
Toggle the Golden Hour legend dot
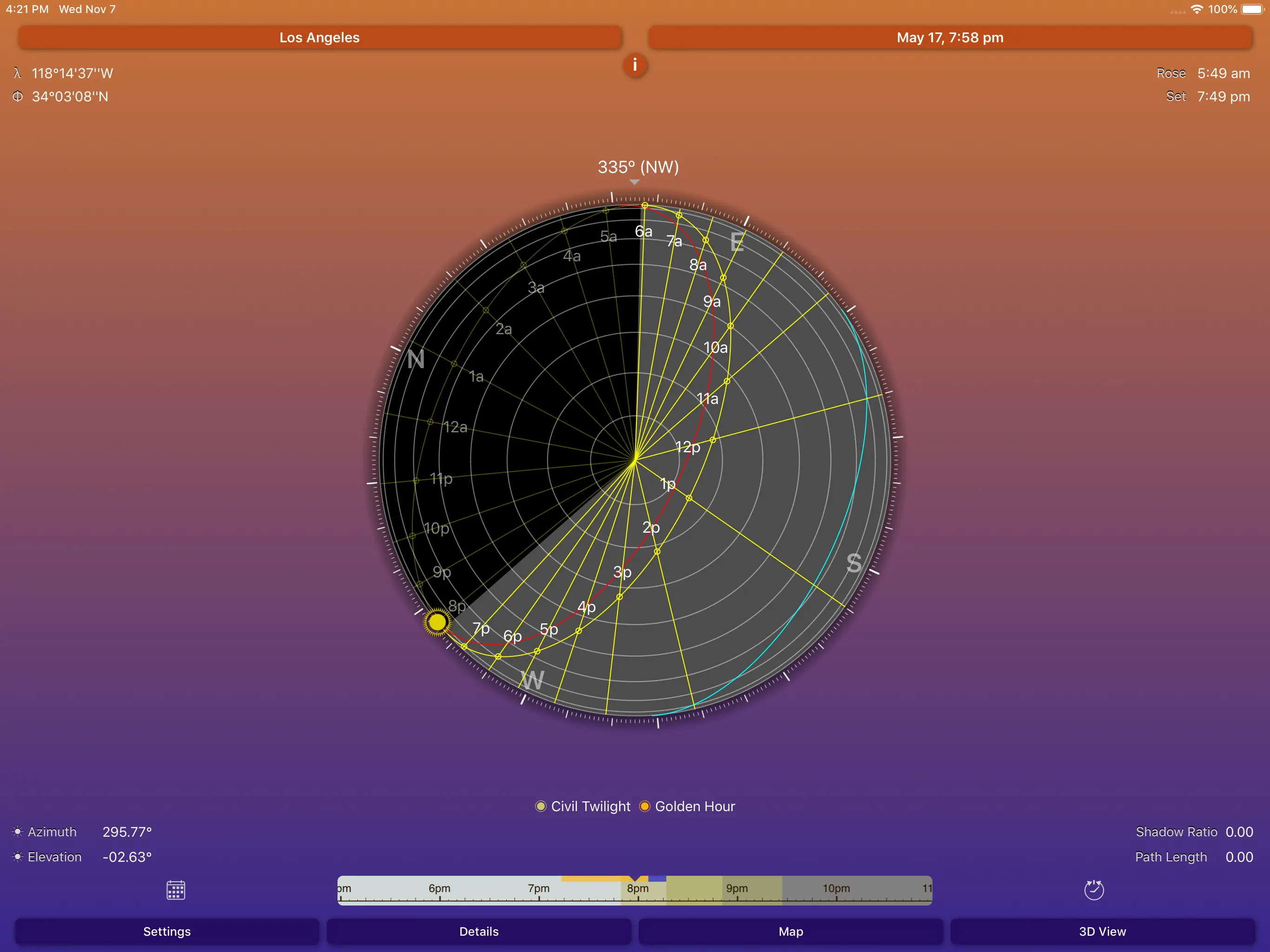tap(644, 806)
